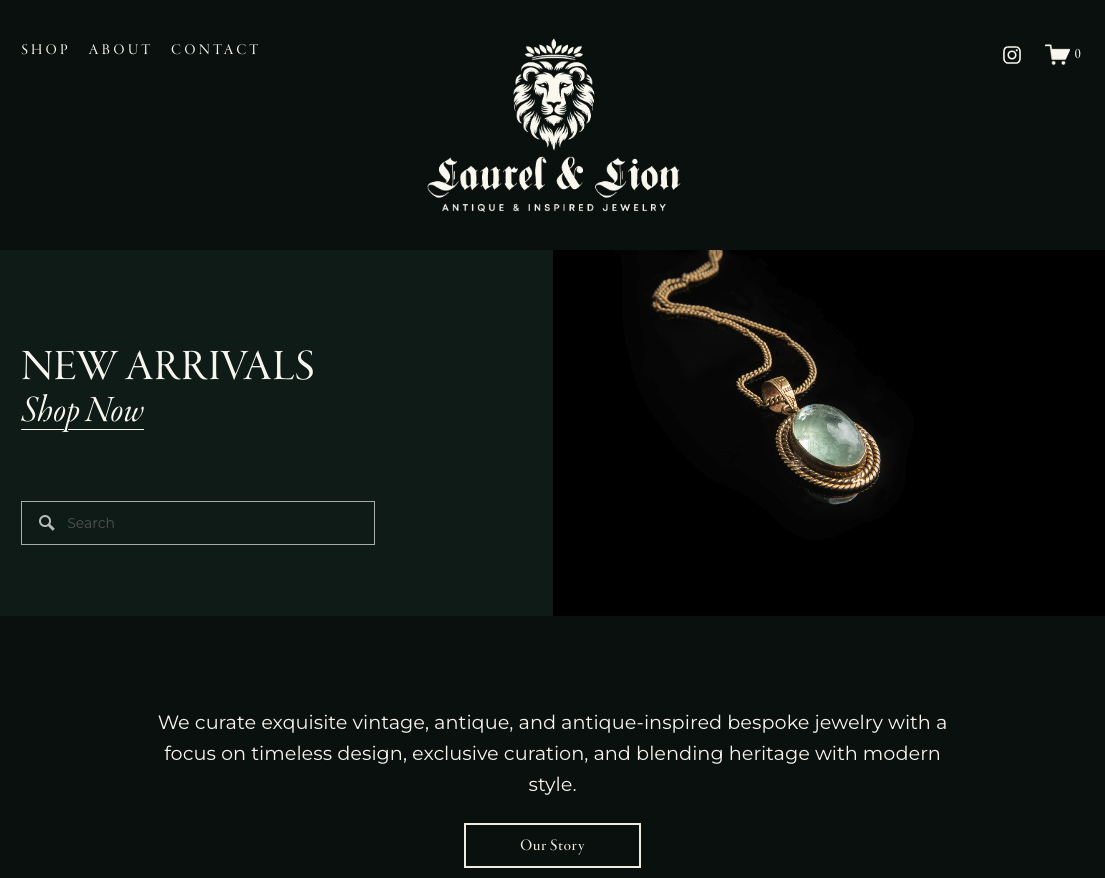Follow the Shop Now link

click(82, 411)
